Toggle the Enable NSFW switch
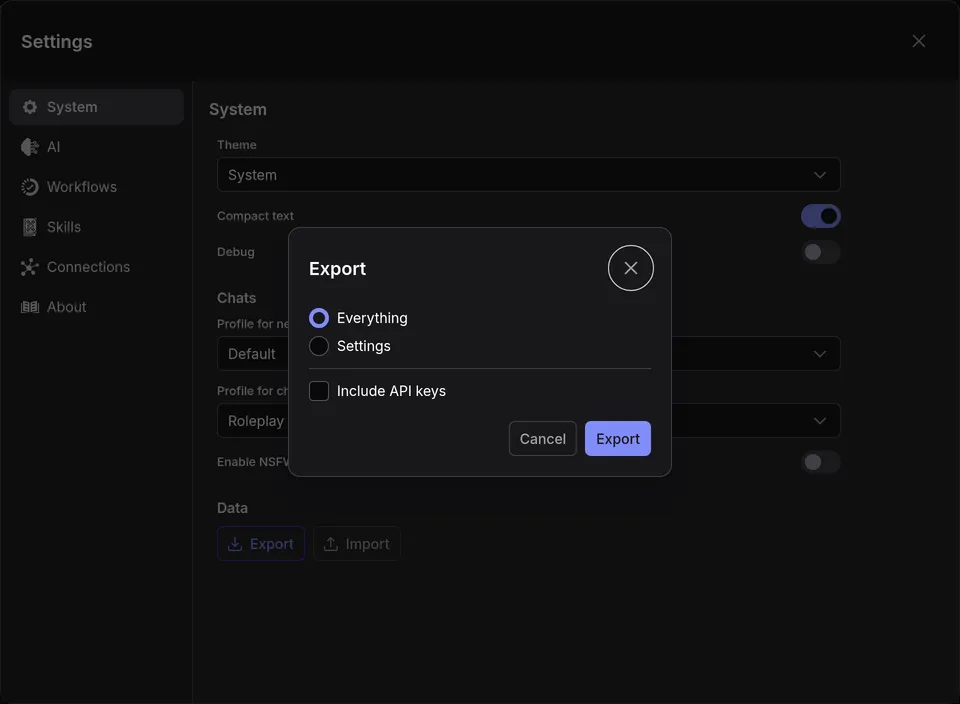 coord(820,462)
